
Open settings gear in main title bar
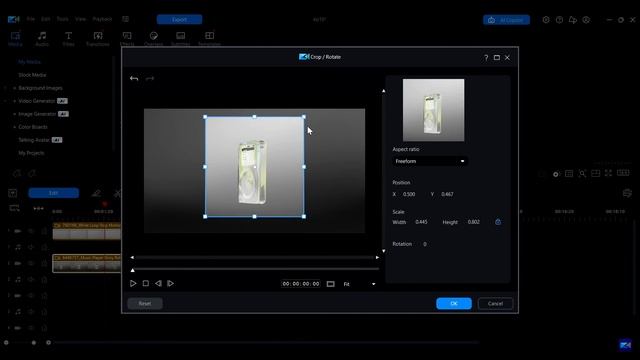[546, 20]
